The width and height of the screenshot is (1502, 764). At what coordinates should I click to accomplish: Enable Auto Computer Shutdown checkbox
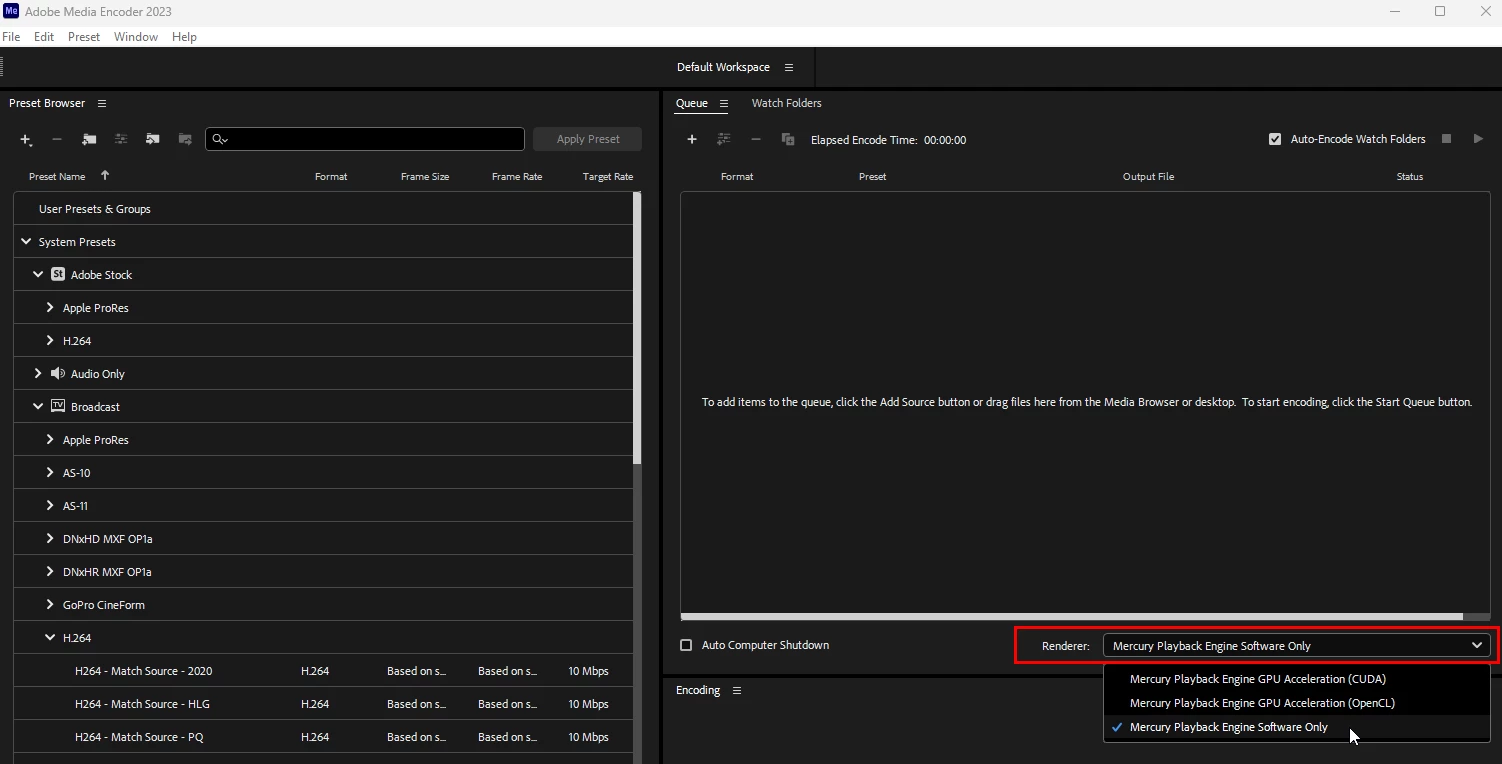[686, 645]
